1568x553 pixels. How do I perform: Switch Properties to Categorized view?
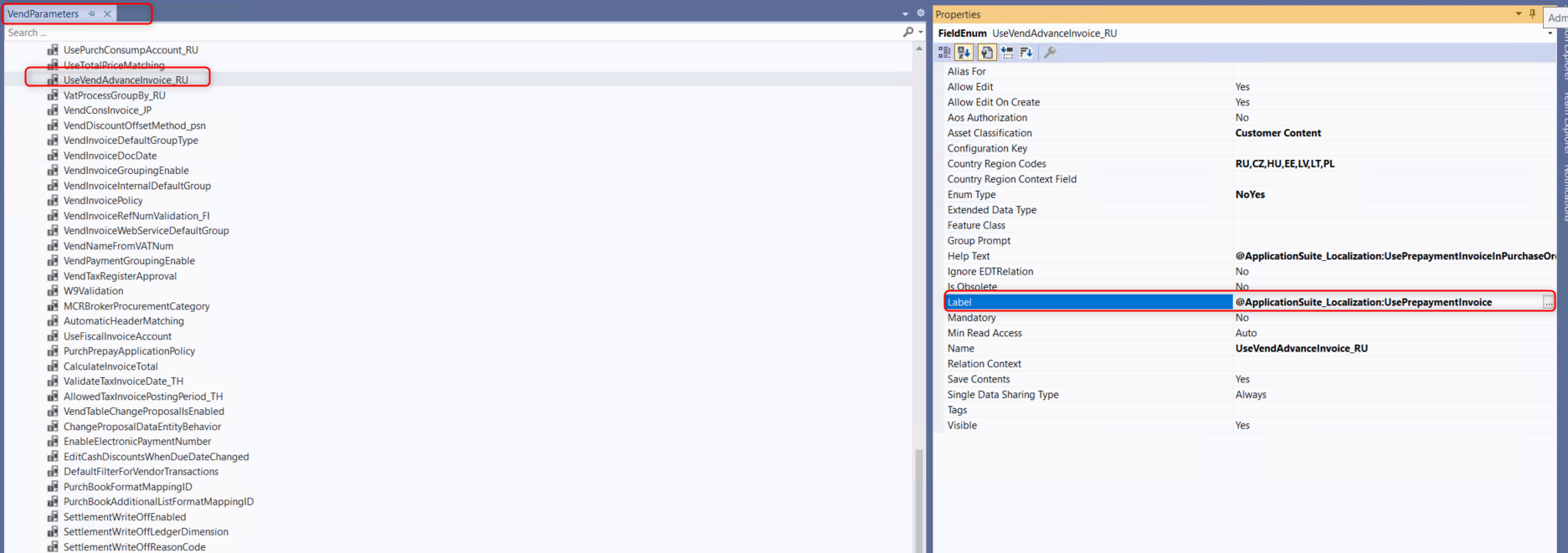coord(944,52)
